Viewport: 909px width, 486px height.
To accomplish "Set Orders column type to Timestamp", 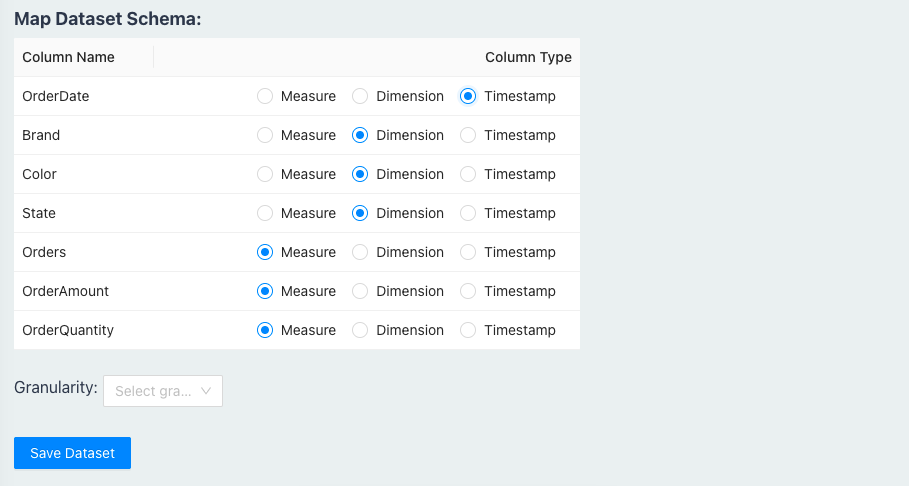I will pyautogui.click(x=468, y=252).
